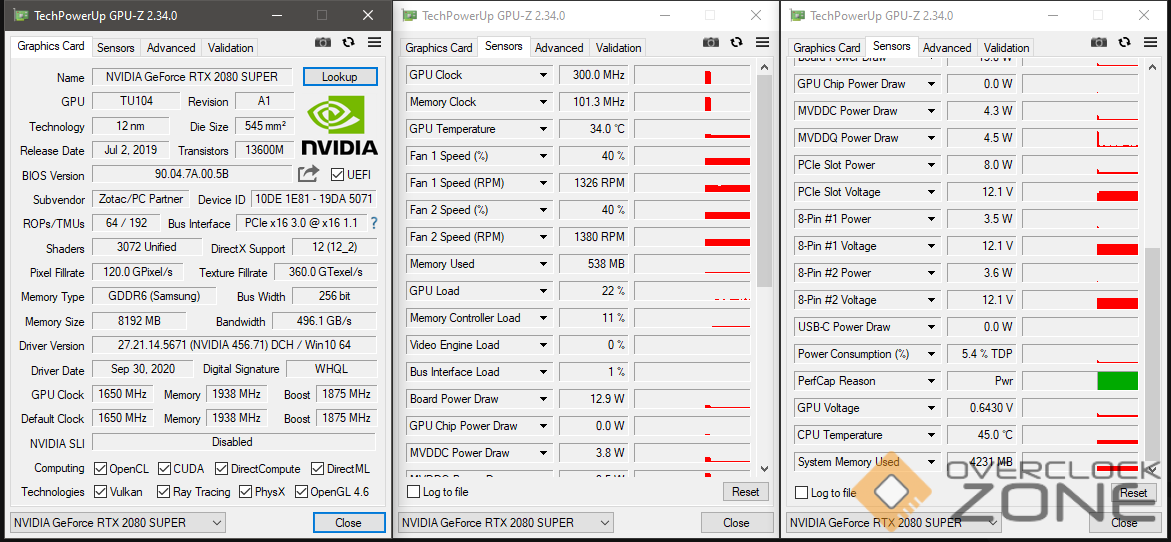1171x542 pixels.
Task: Open the GPU Clock sensor dropdown
Action: [543, 75]
